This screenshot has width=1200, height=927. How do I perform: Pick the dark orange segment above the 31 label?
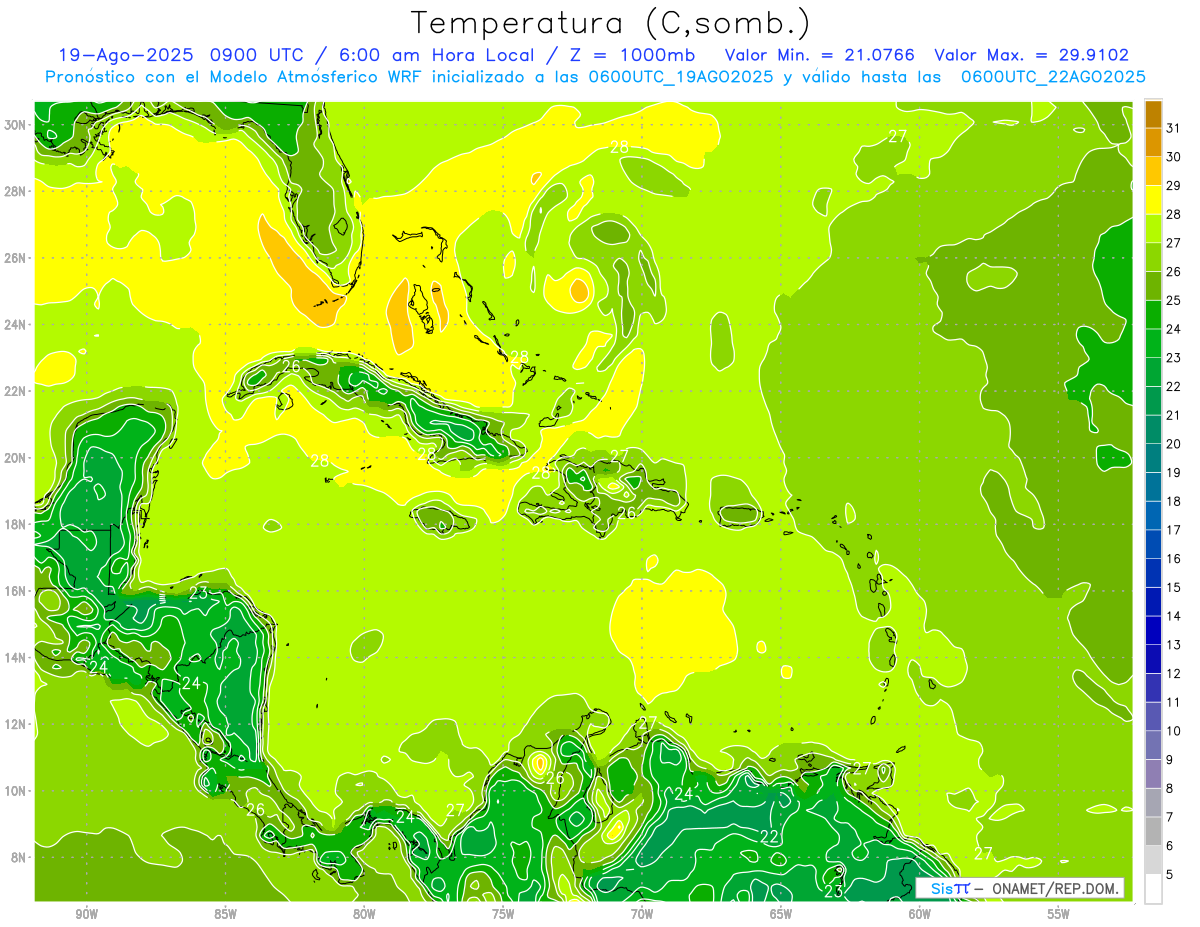pos(1153,113)
